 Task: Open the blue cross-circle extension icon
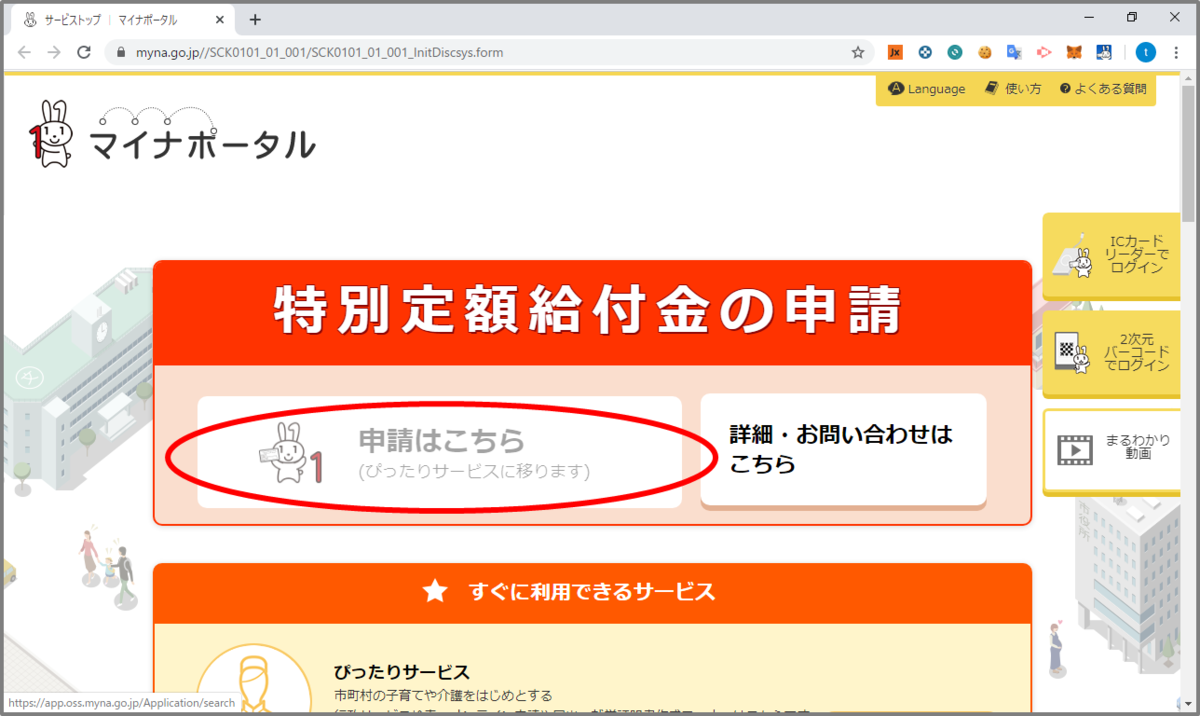pos(925,52)
